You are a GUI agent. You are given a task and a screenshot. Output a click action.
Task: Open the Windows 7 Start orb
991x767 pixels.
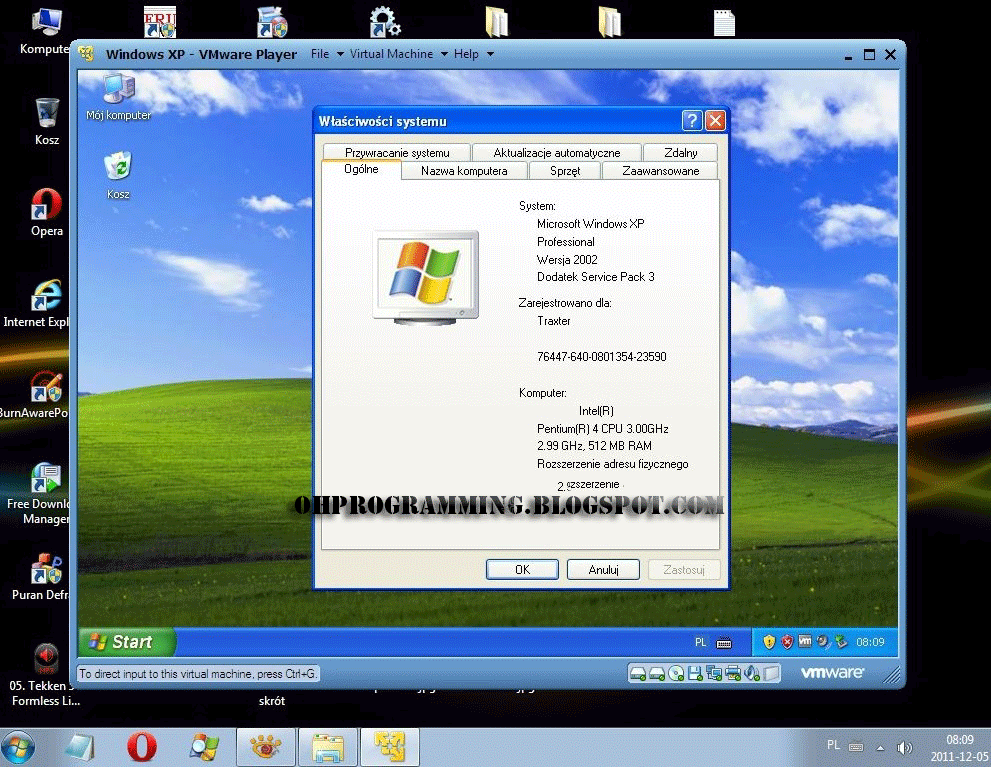(x=18, y=747)
